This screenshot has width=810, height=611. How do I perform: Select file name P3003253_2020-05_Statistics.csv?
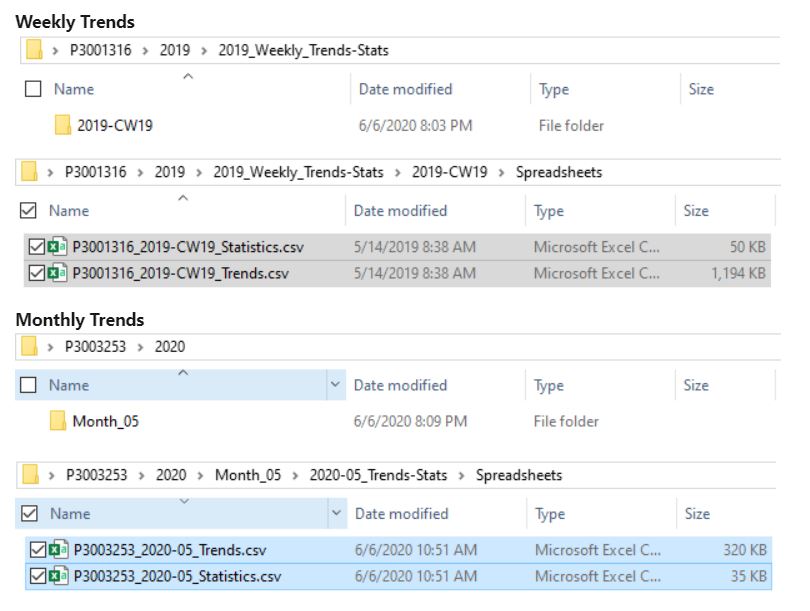pos(177,576)
